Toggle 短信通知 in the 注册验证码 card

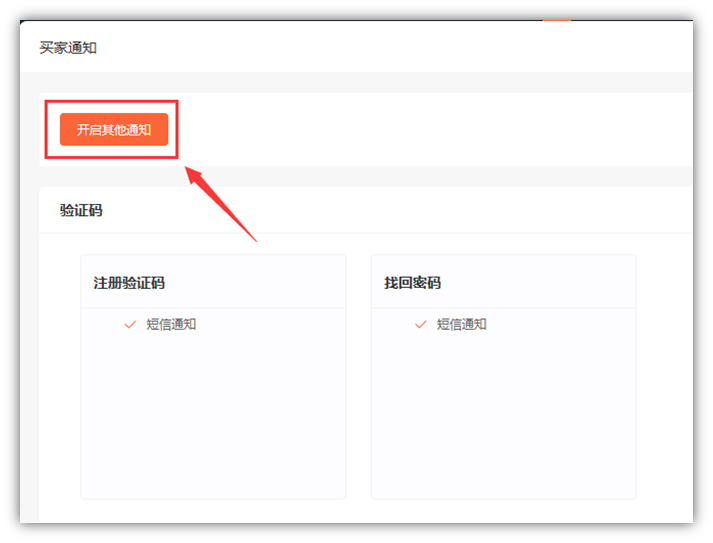171,324
